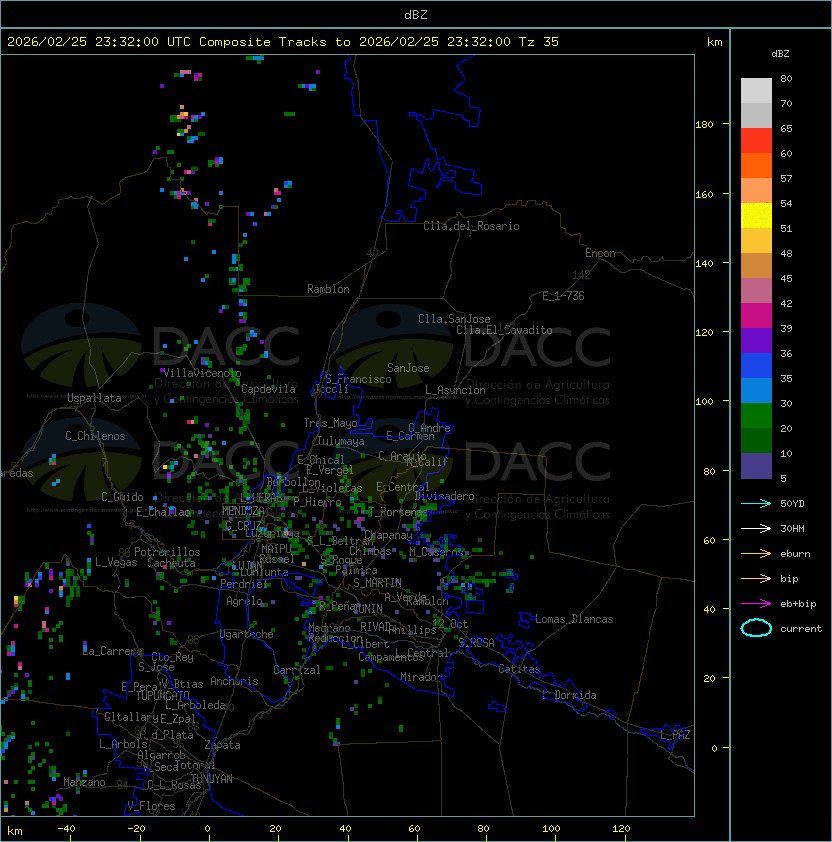Click the 'L_PAZ' map label
Viewport: 832px width, 842px height.
(675, 735)
